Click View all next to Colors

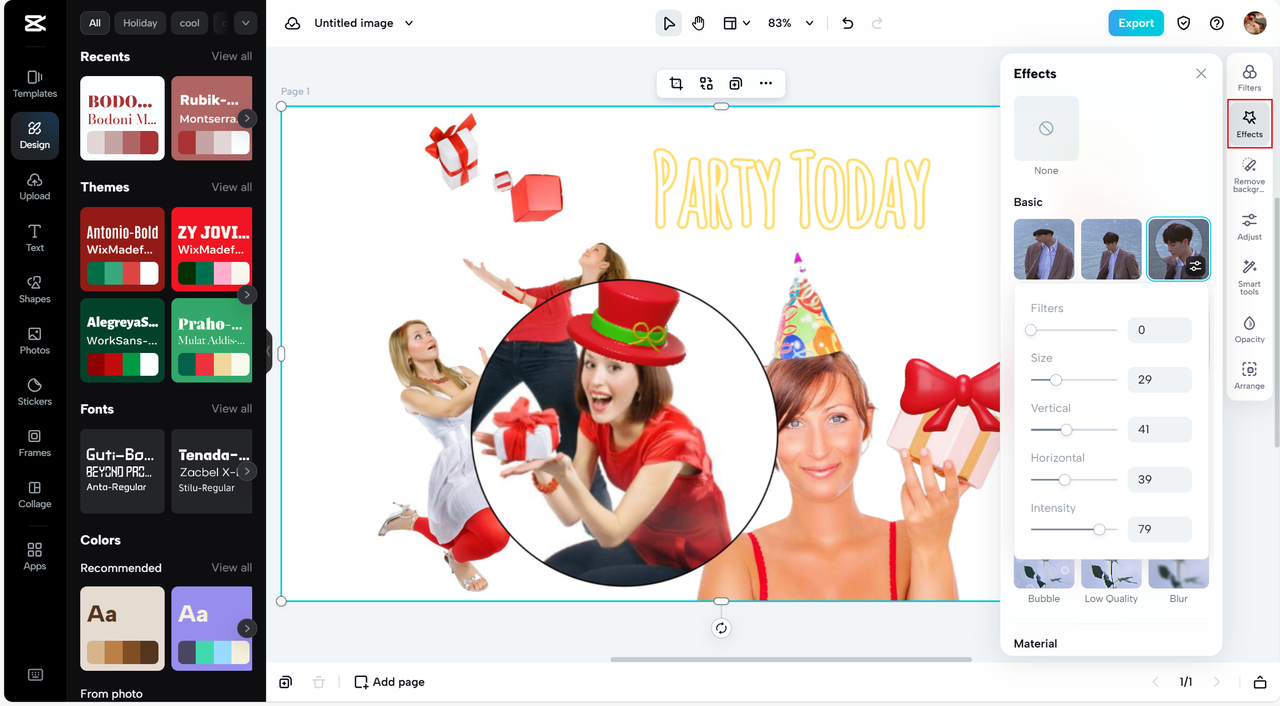coord(231,567)
